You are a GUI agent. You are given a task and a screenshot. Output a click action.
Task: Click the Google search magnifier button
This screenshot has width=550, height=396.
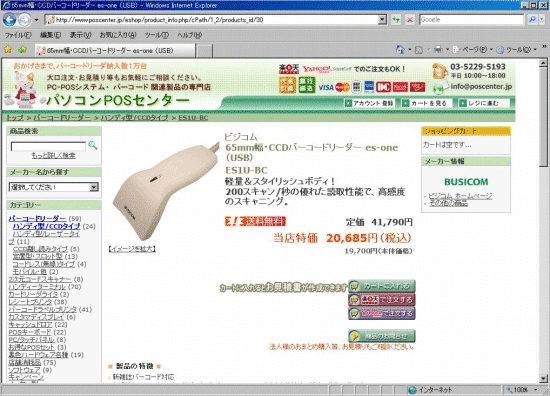pyautogui.click(x=532, y=20)
